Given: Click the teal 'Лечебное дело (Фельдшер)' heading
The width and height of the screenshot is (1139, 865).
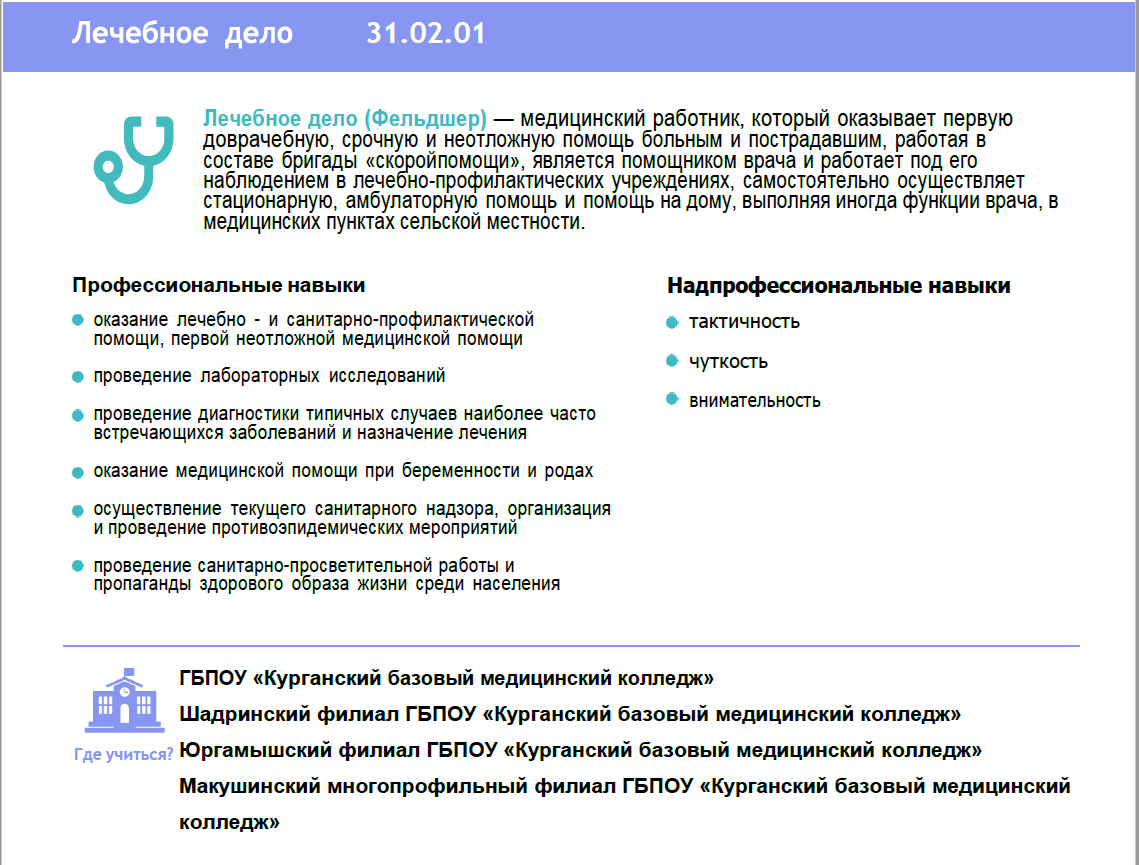Looking at the screenshot, I should pyautogui.click(x=345, y=118).
